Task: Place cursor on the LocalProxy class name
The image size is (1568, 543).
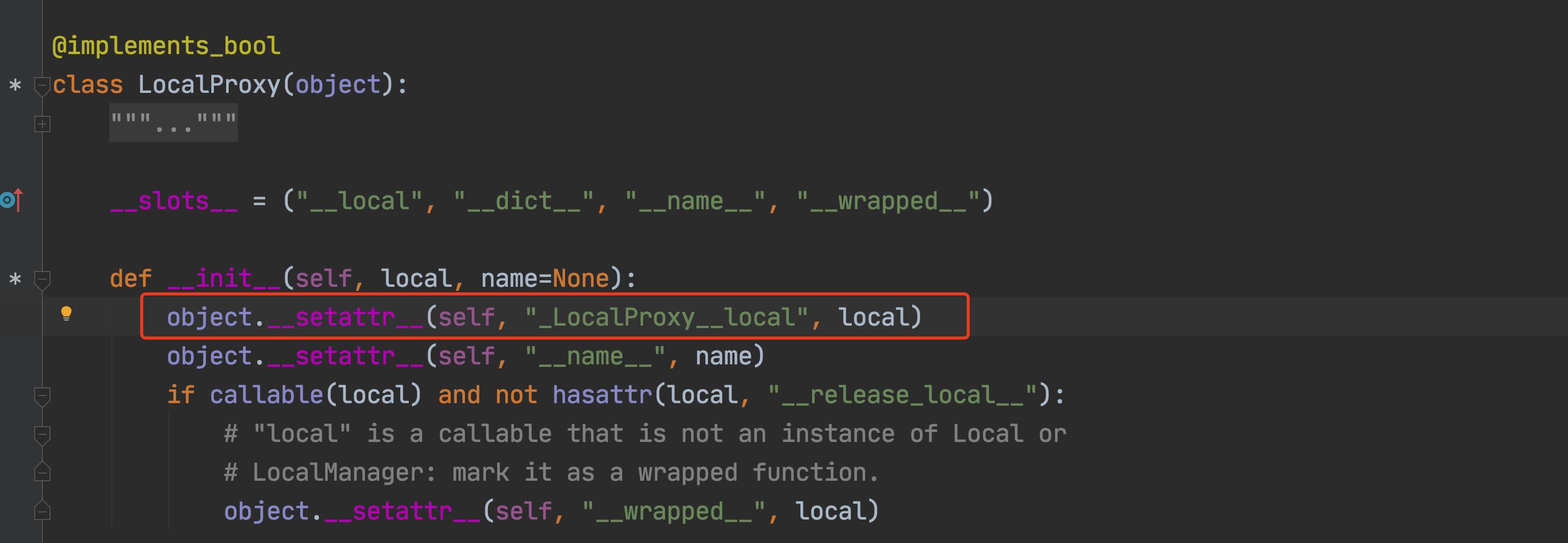Action: [x=209, y=85]
